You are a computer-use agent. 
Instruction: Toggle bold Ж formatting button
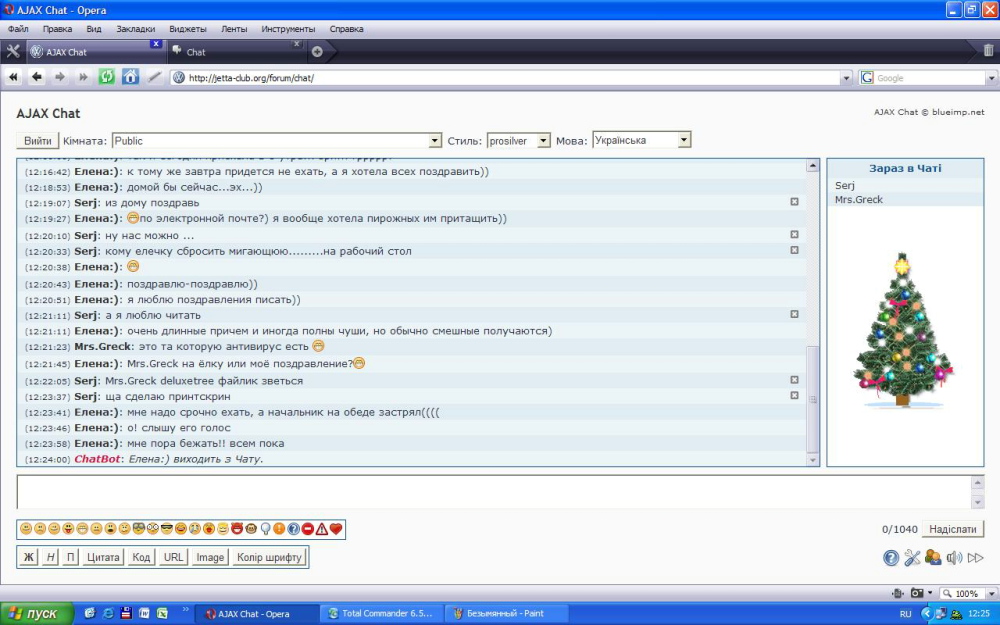(29, 557)
